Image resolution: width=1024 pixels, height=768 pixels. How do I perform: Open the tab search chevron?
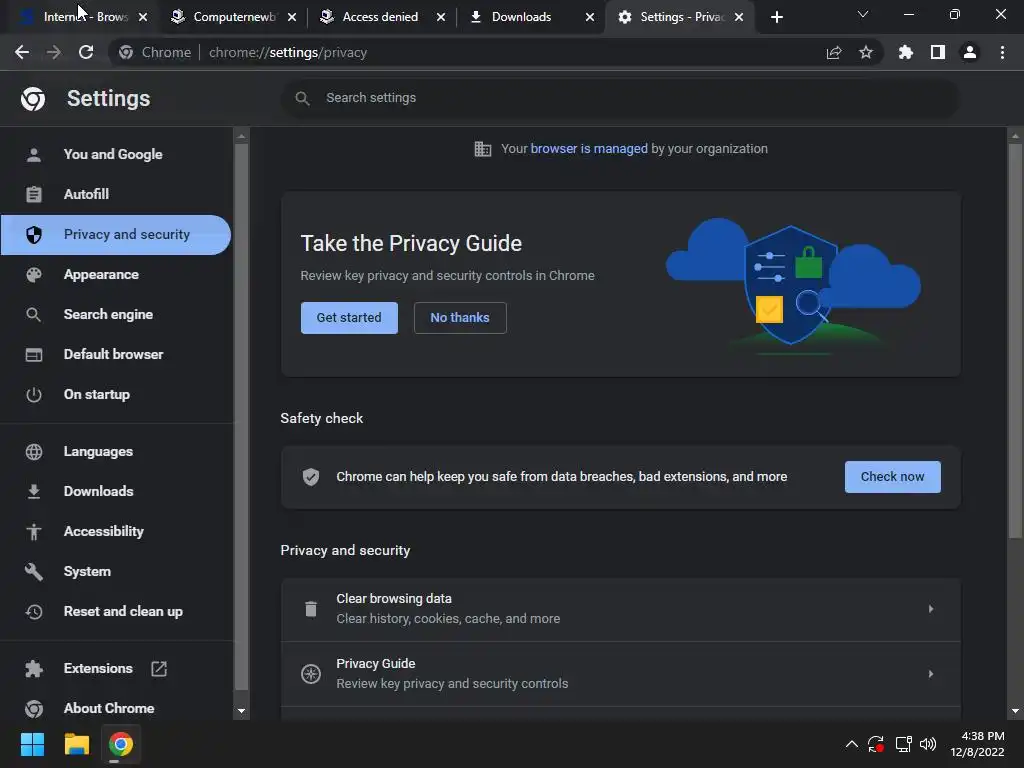tap(863, 14)
